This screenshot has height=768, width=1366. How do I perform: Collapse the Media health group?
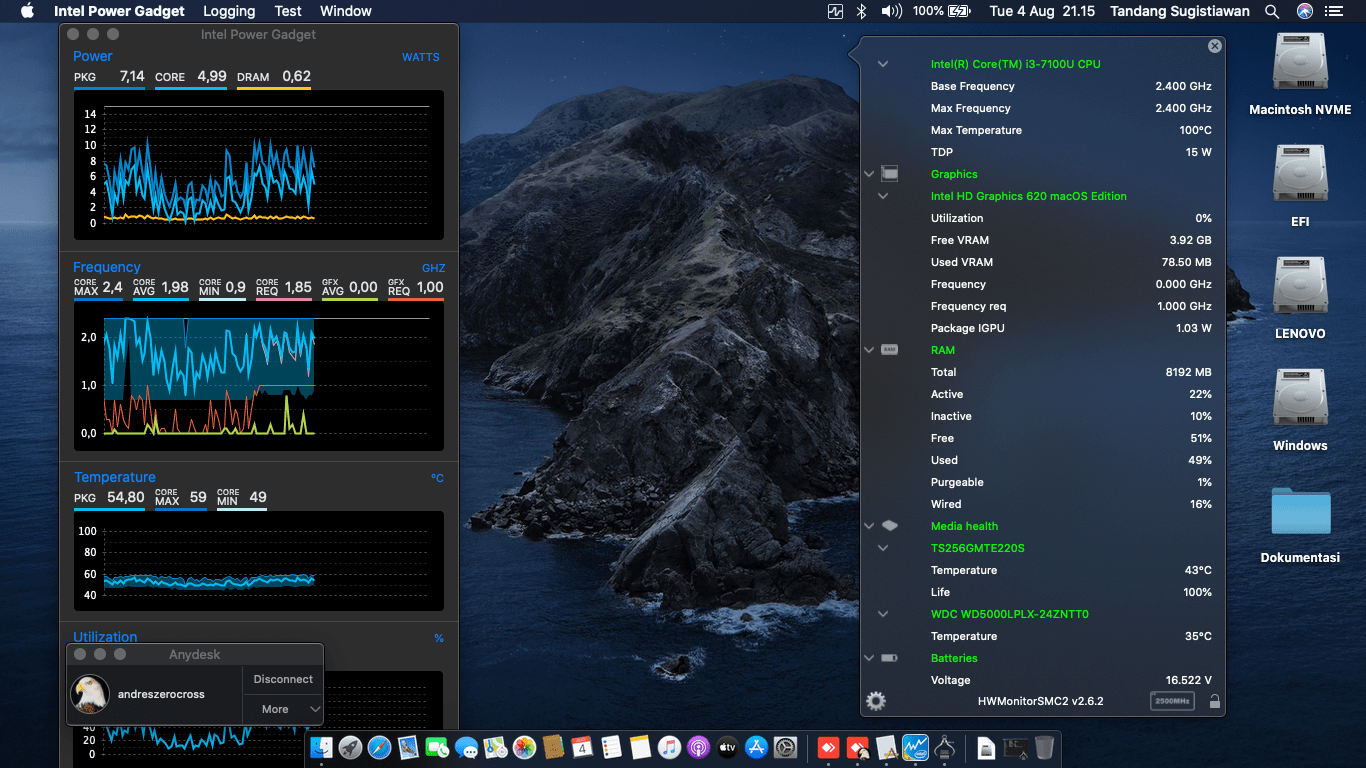(x=869, y=526)
